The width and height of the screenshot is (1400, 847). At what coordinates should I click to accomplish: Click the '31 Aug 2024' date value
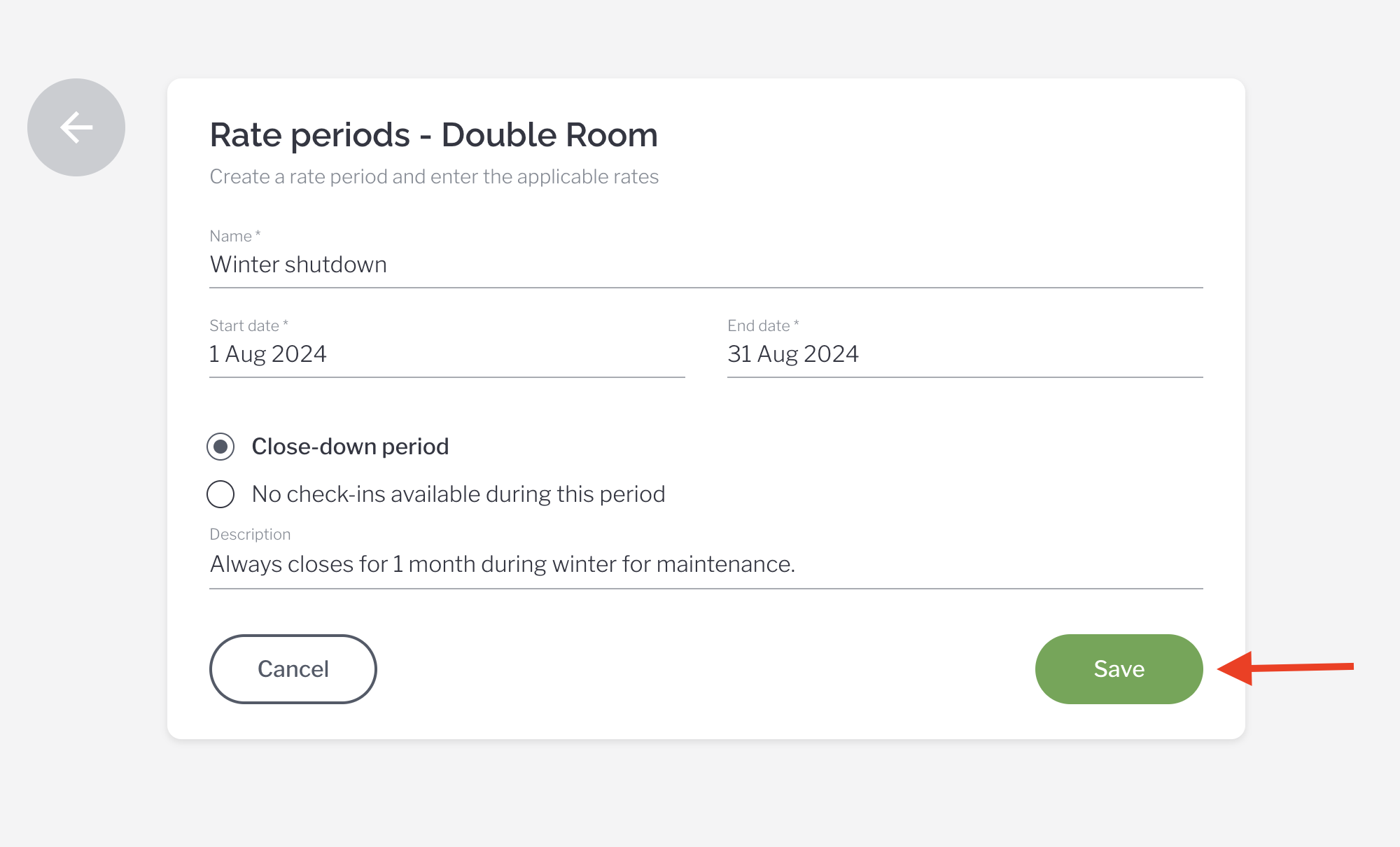point(792,354)
